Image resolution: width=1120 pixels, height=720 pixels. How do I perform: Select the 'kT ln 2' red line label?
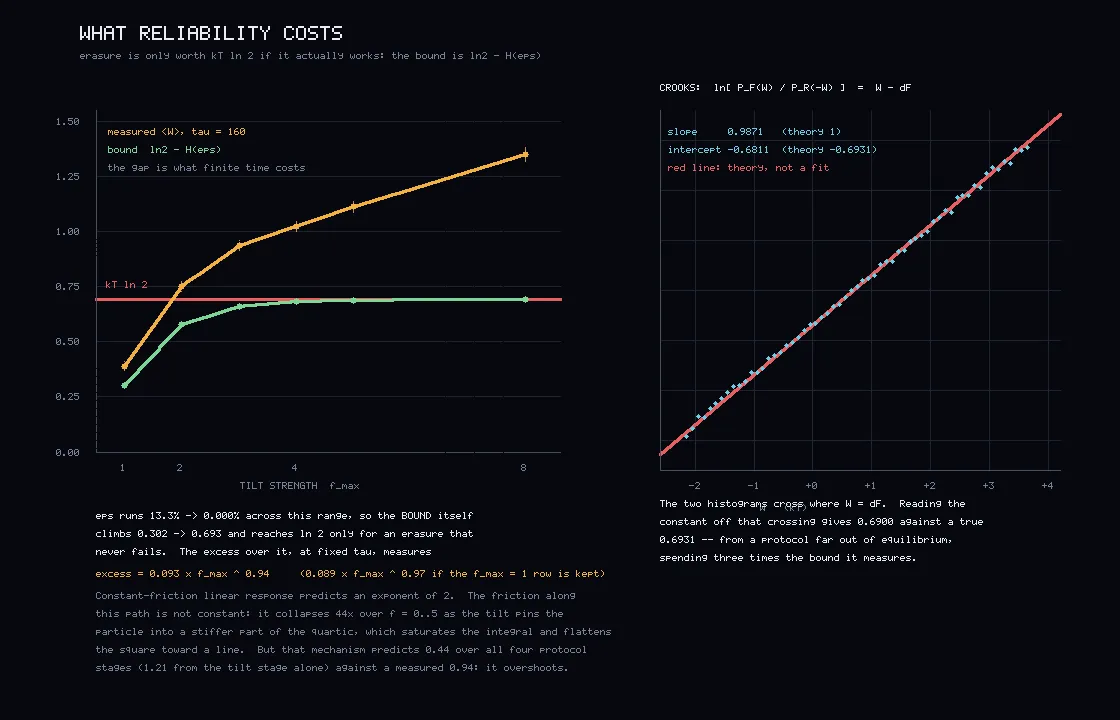126,284
